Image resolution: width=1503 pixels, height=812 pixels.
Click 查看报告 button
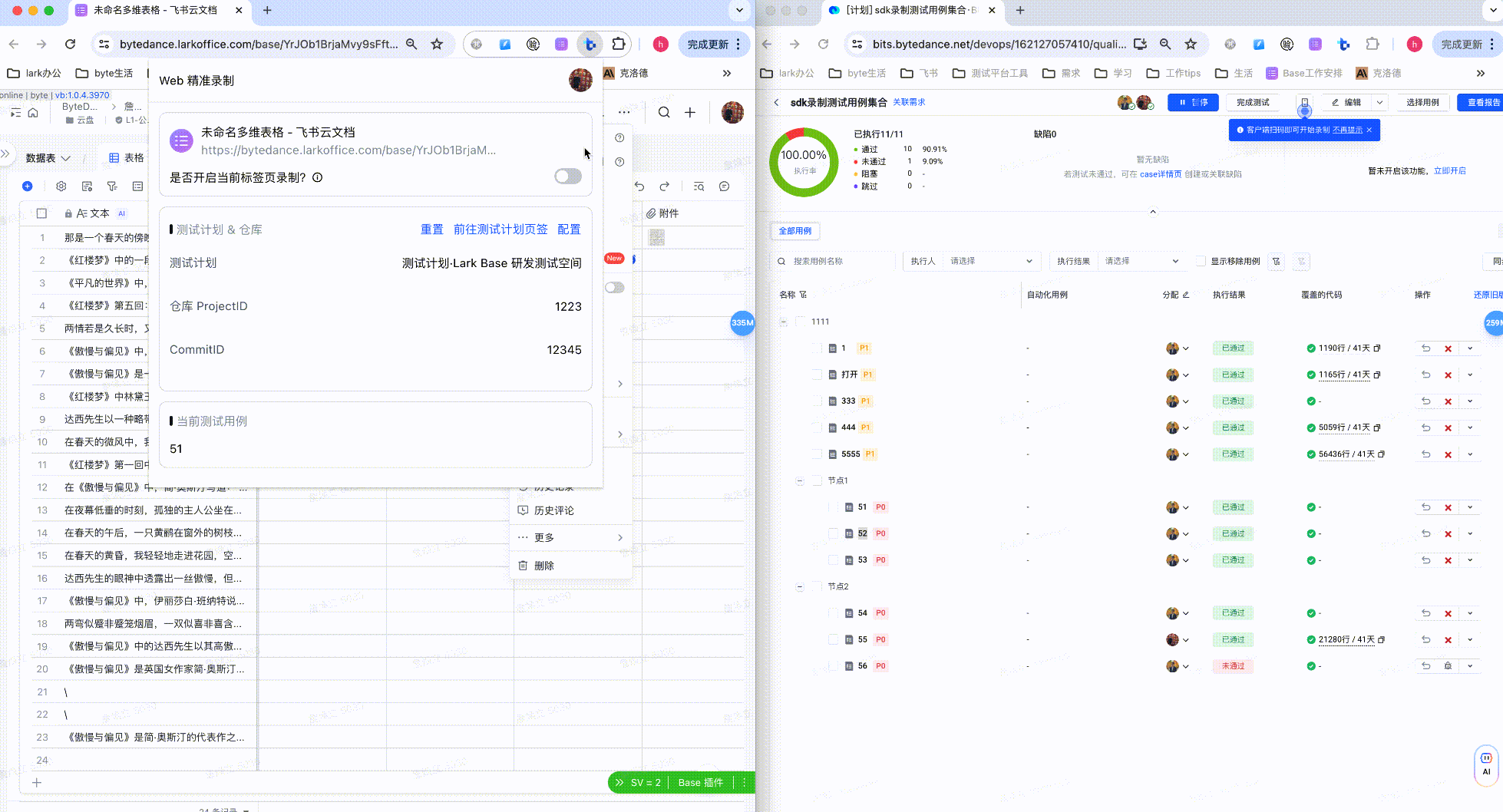pos(1480,102)
